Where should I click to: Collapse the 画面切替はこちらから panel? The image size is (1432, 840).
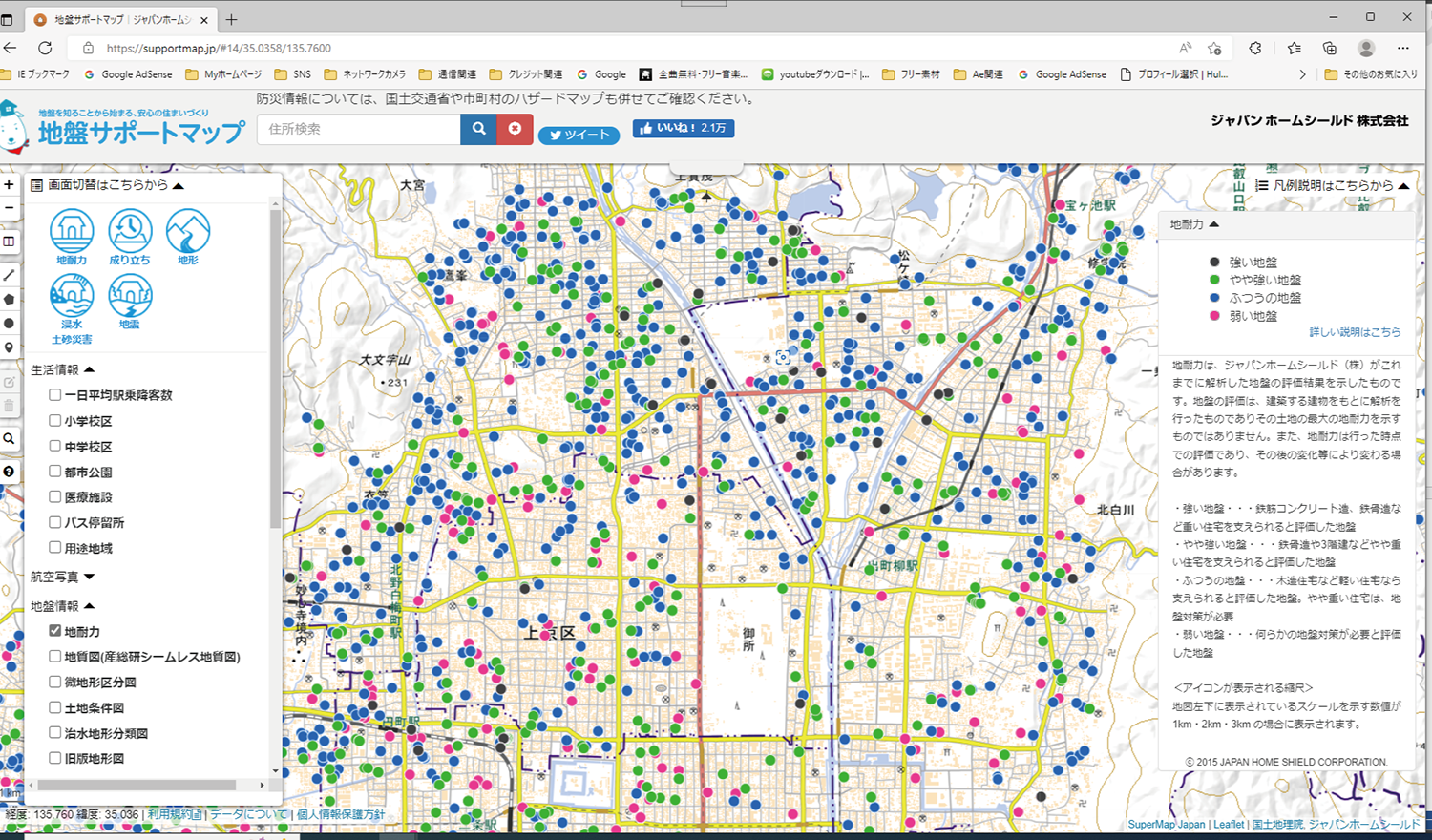click(107, 185)
